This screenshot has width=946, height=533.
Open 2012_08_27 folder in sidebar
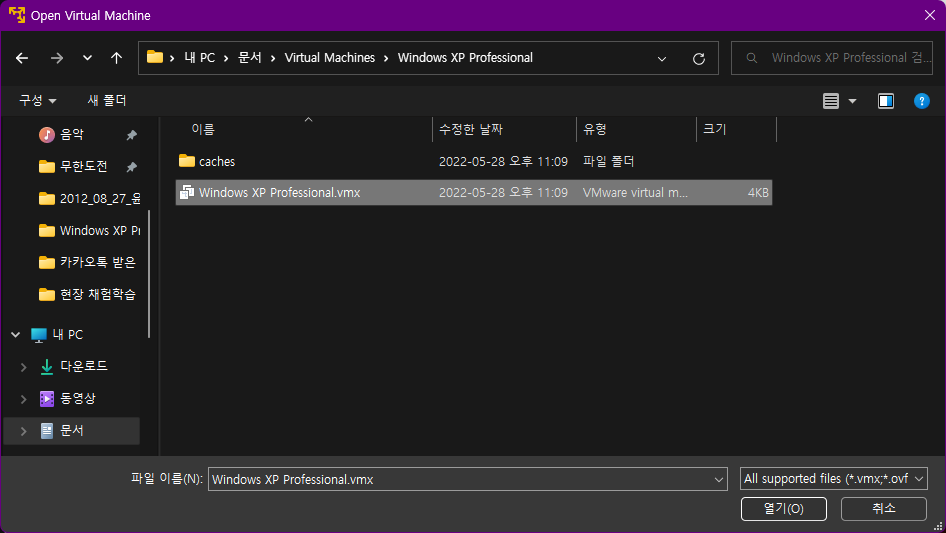coord(89,199)
